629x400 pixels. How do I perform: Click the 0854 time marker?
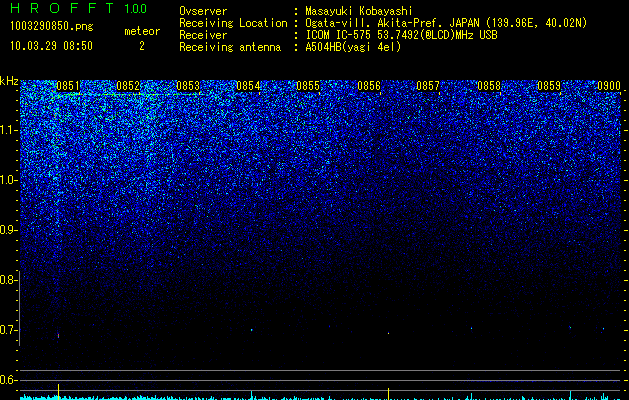click(x=248, y=86)
